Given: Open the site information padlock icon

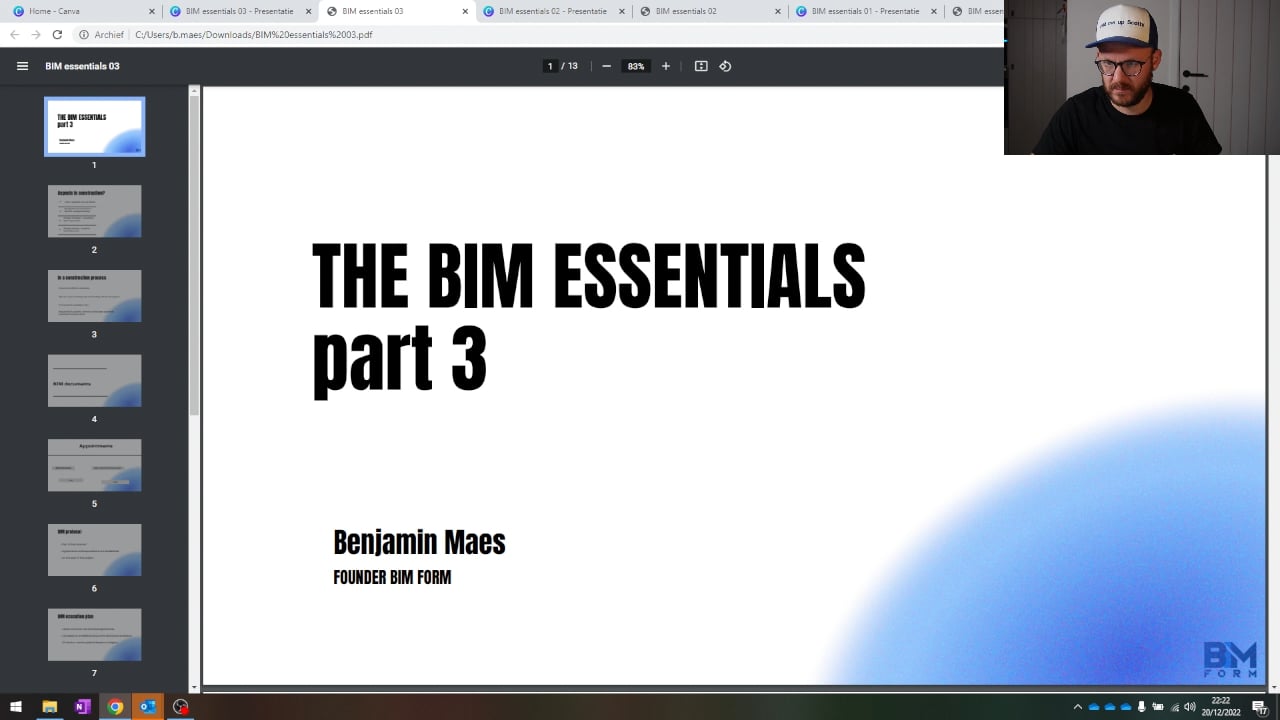Looking at the screenshot, I should pyautogui.click(x=86, y=33).
